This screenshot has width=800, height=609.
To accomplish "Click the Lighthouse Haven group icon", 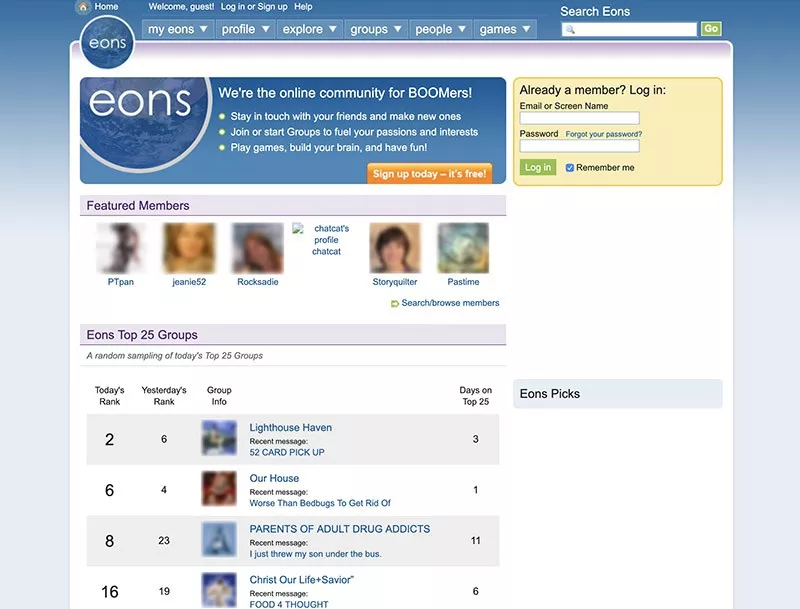I will point(219,438).
